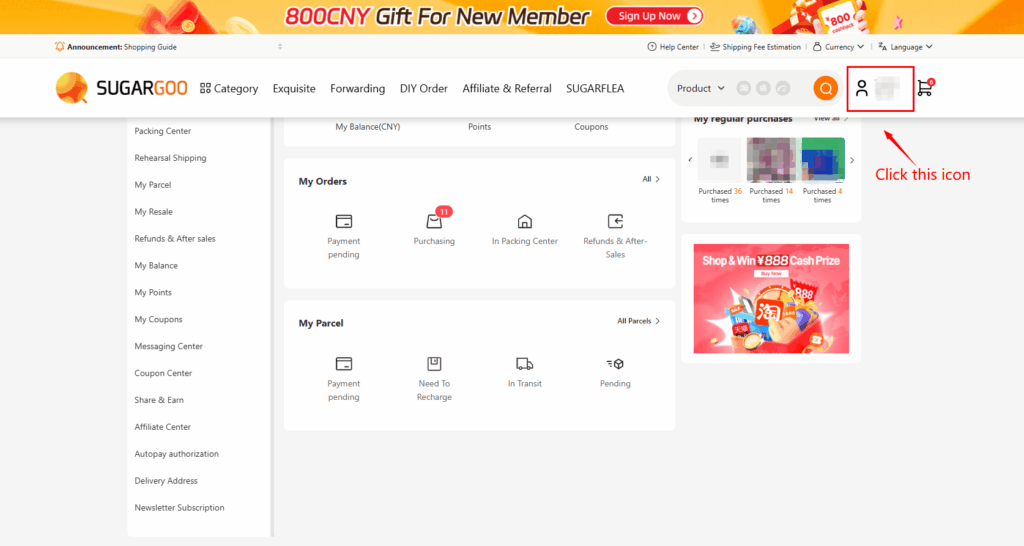Click the 1688 source icon in search bar
Screen dimensions: 1024x546
763,88
